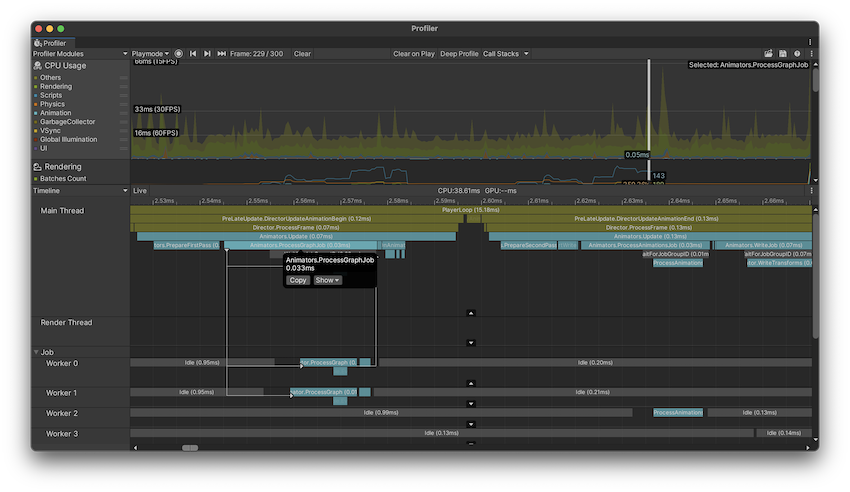This screenshot has height=492, width=850.
Task: Toggle the Clear on Play option
Action: 414,54
